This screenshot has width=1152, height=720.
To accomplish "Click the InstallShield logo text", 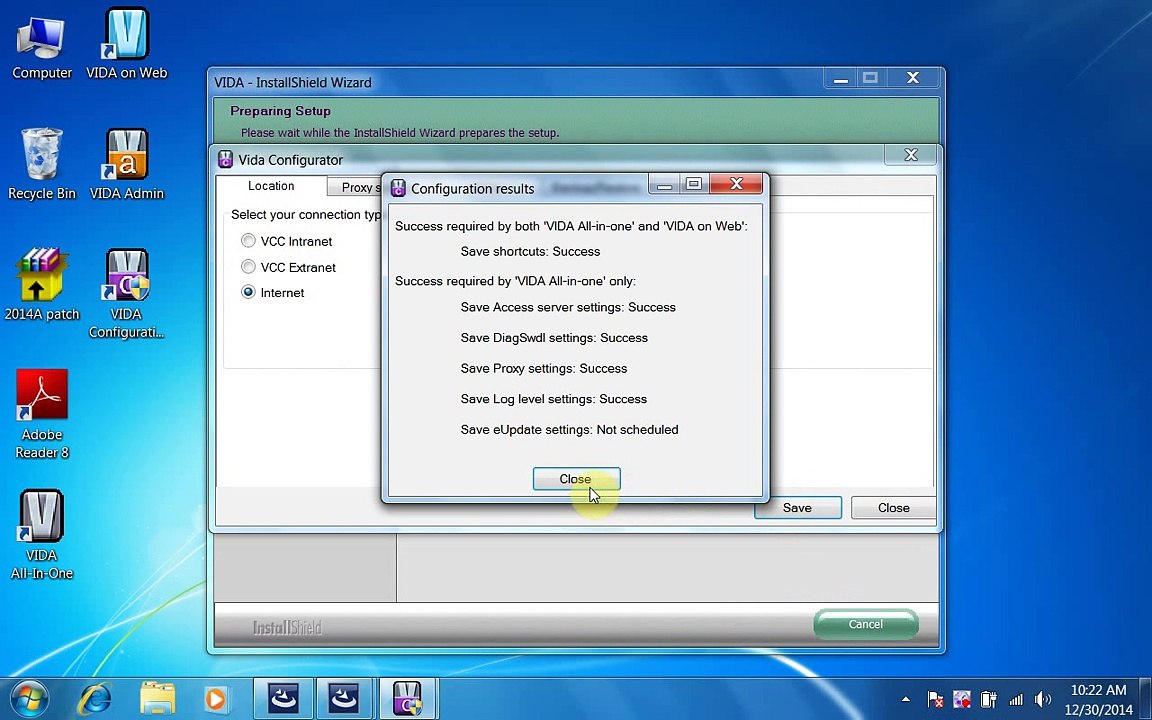I will 287,627.
